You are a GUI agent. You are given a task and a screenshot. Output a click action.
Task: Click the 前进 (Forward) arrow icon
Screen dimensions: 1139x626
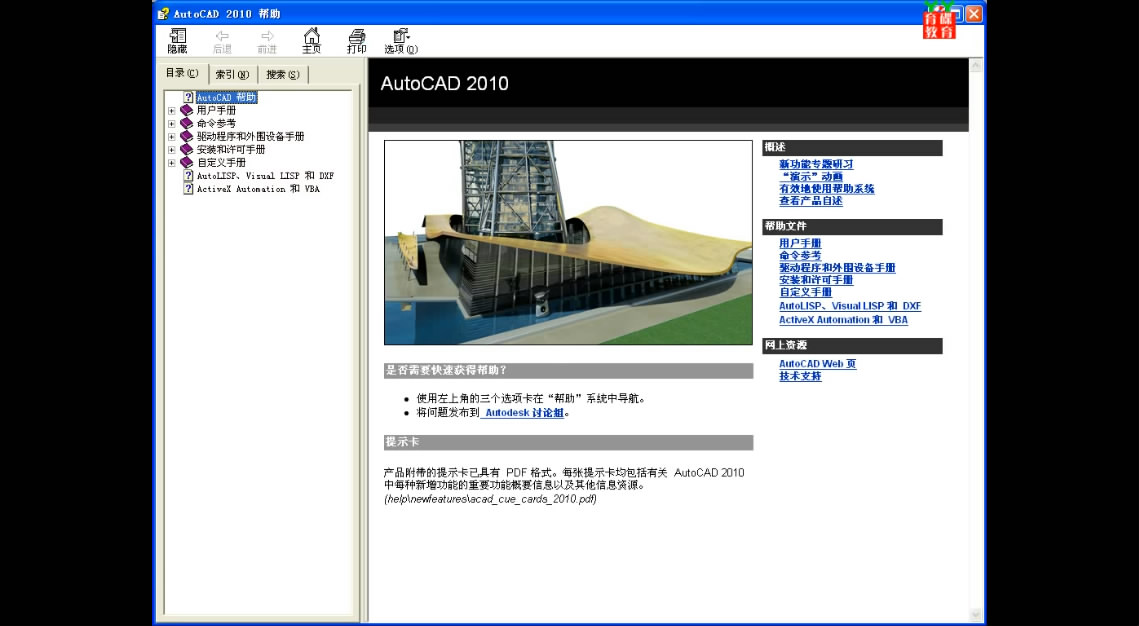pyautogui.click(x=267, y=36)
